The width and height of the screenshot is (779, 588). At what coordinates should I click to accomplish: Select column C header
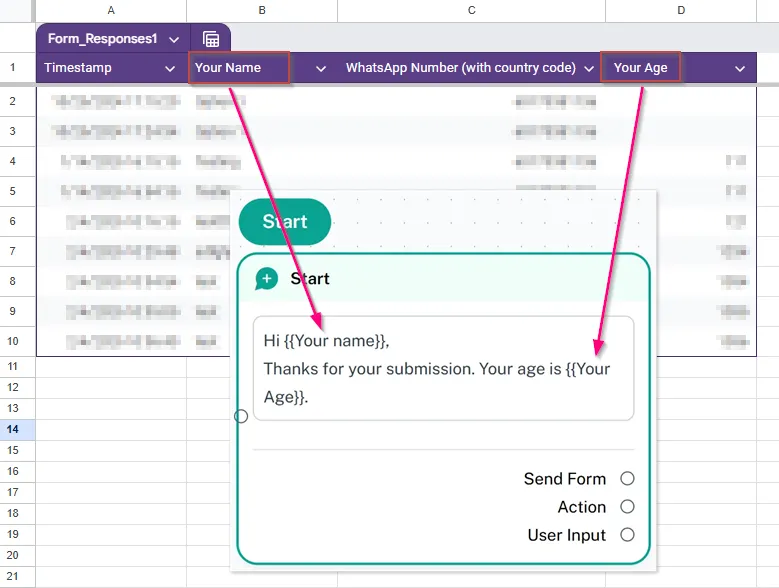click(471, 10)
